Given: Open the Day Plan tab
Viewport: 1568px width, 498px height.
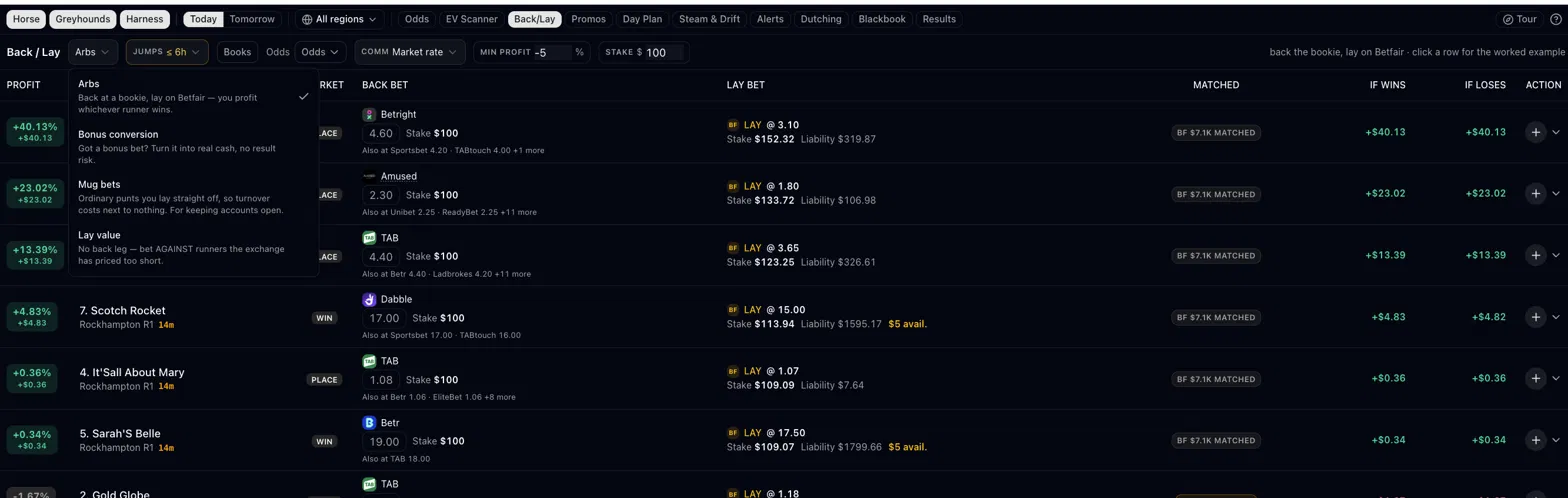Looking at the screenshot, I should pos(642,19).
